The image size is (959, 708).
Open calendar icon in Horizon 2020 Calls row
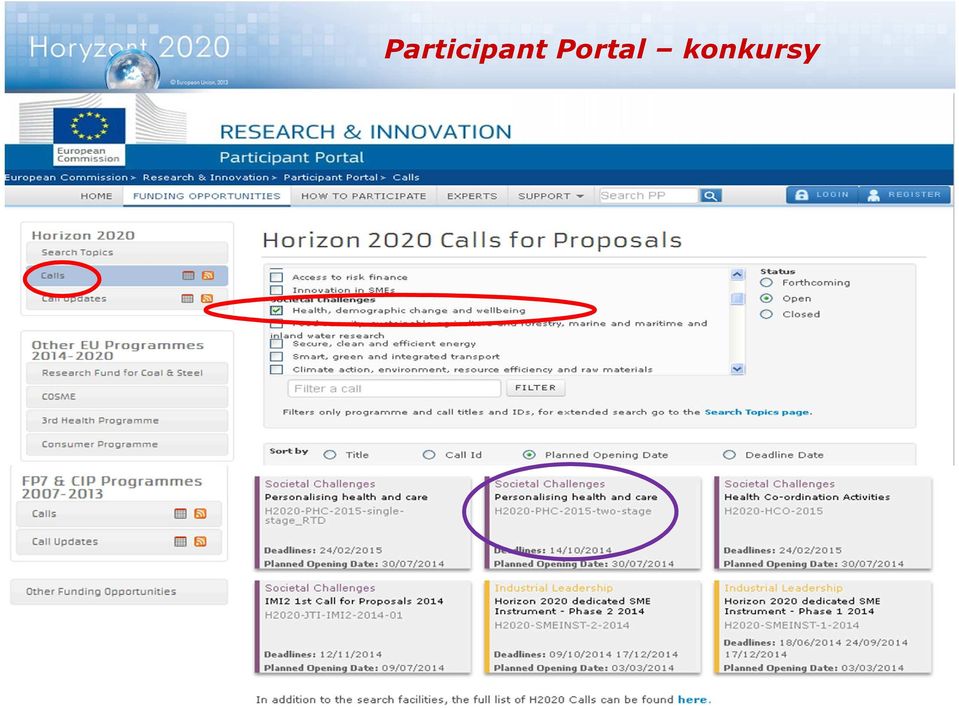[x=188, y=276]
